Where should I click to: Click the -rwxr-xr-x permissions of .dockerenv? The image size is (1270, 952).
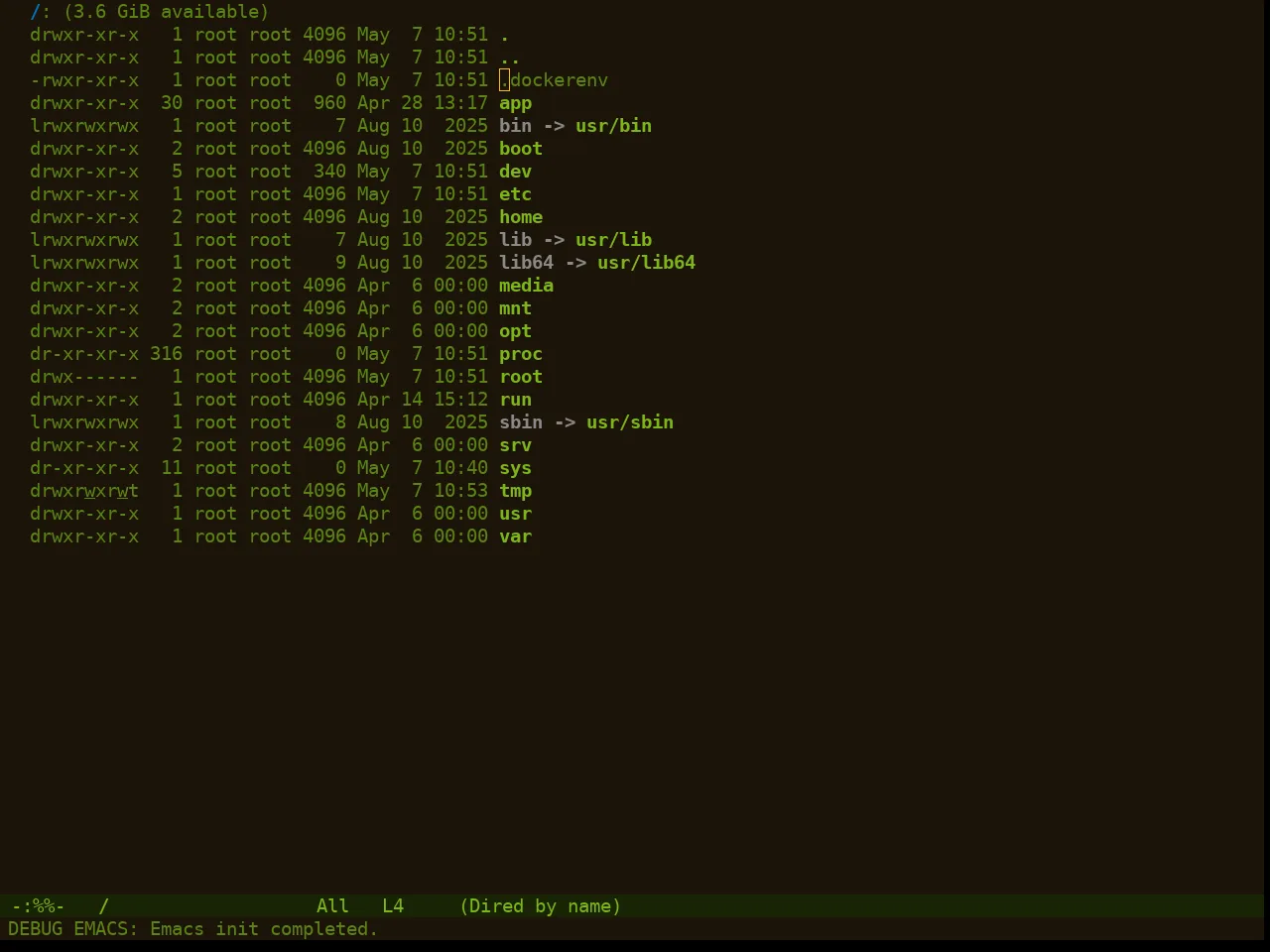click(84, 80)
